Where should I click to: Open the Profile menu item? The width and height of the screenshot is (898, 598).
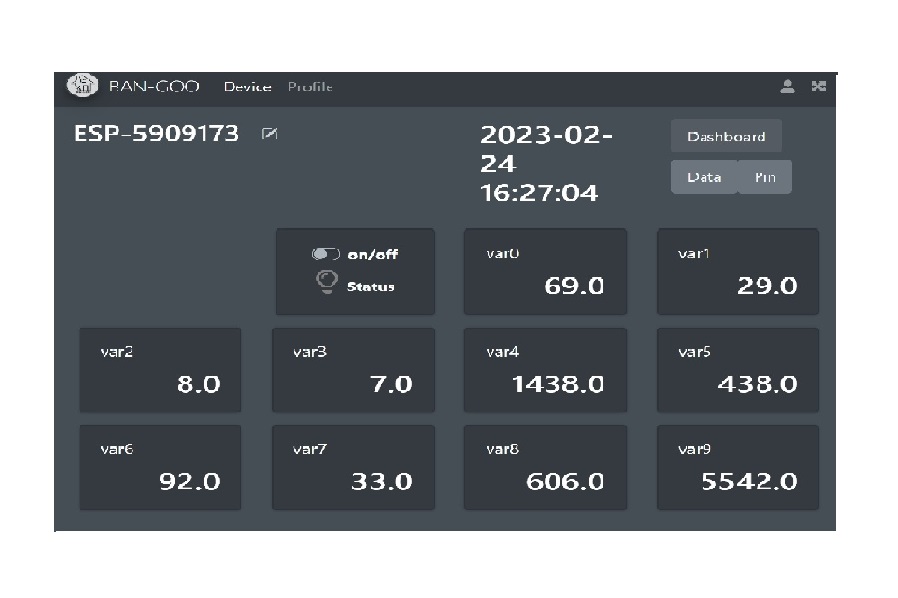[x=310, y=87]
